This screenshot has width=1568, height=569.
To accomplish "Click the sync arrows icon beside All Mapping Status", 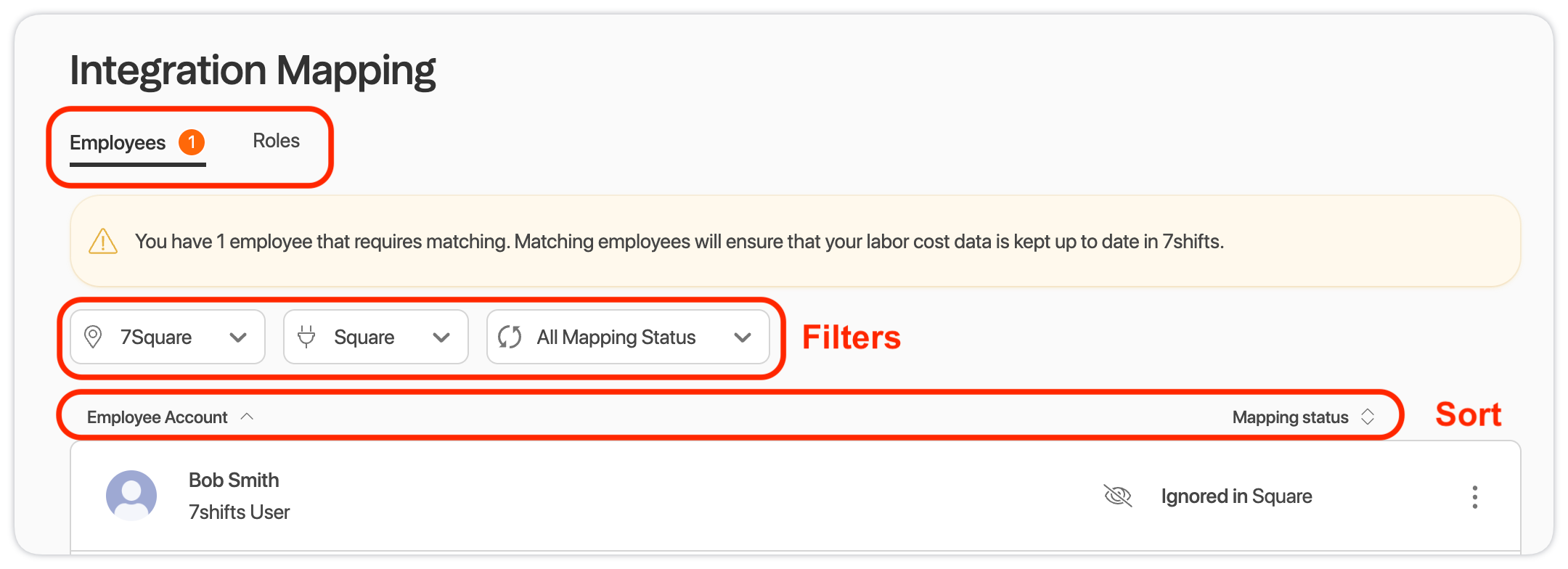I will 510,337.
